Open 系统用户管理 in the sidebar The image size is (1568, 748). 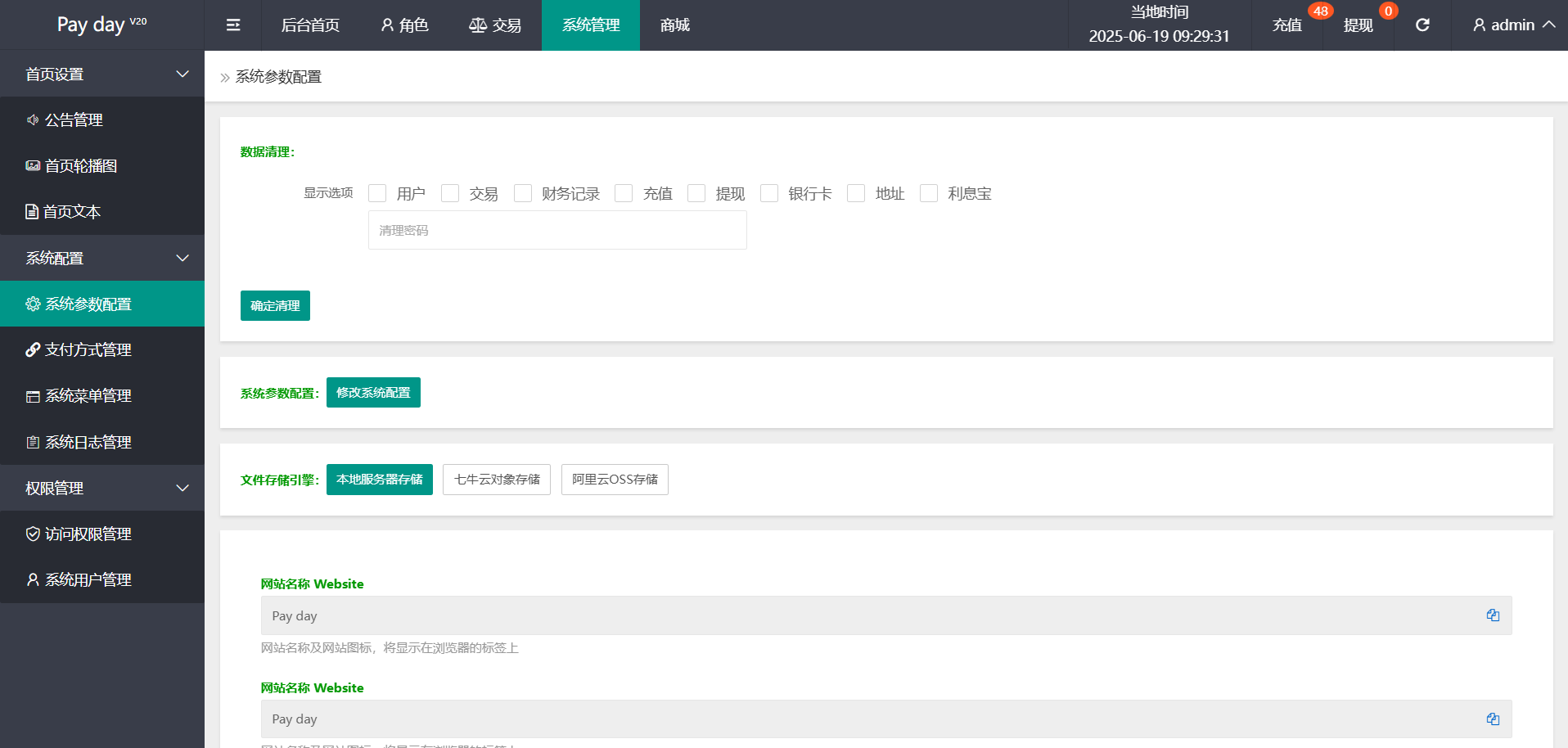click(x=102, y=579)
